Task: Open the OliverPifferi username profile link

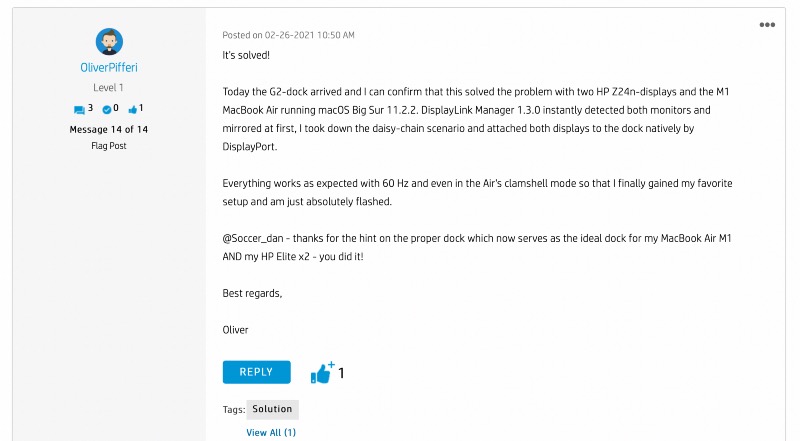Action: coord(109,68)
